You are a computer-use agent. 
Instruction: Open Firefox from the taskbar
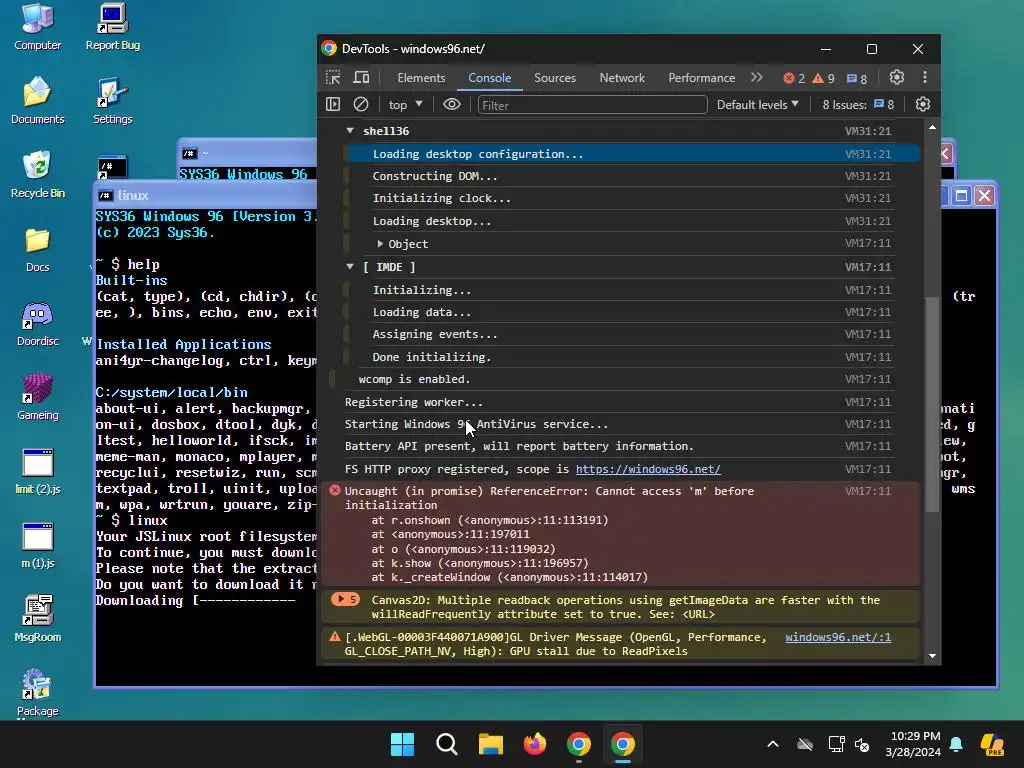[535, 744]
